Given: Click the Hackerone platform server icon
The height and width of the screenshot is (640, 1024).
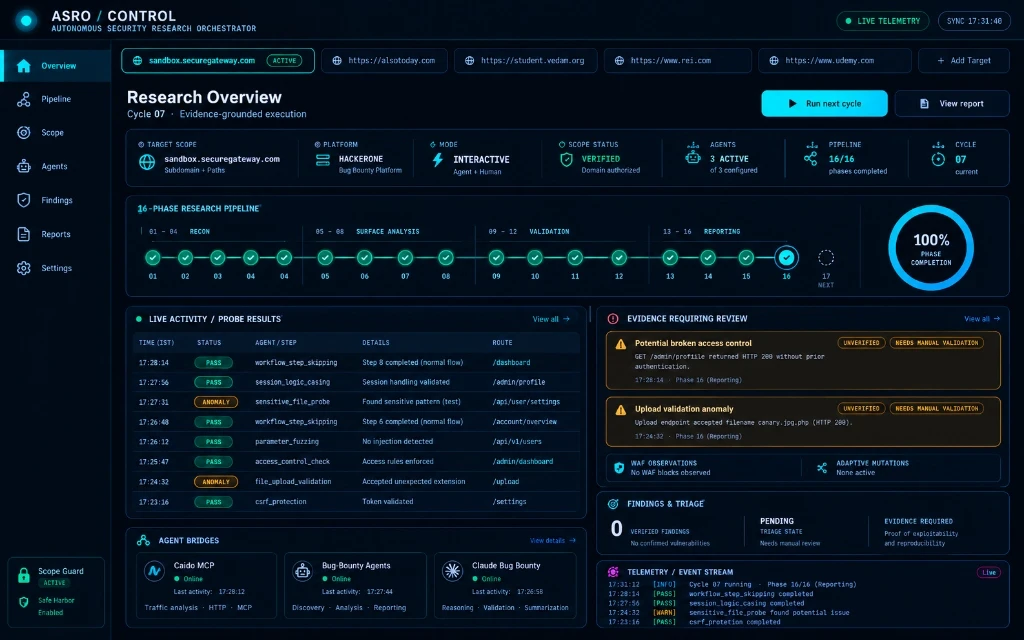Looking at the screenshot, I should click(x=323, y=160).
